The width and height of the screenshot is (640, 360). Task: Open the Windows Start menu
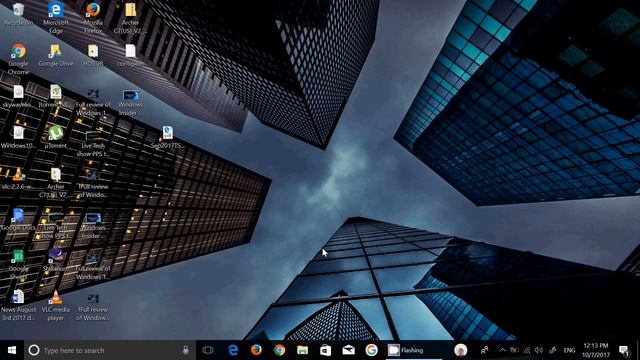pyautogui.click(x=12, y=350)
